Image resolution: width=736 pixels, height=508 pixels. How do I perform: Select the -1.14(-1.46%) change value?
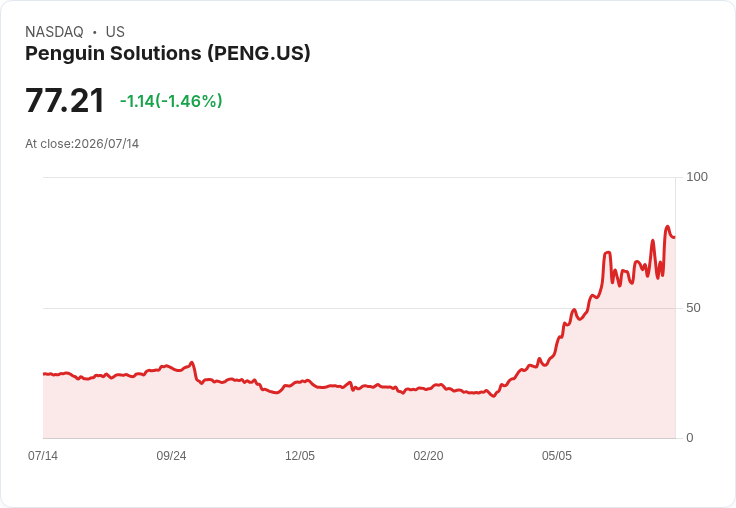[171, 101]
